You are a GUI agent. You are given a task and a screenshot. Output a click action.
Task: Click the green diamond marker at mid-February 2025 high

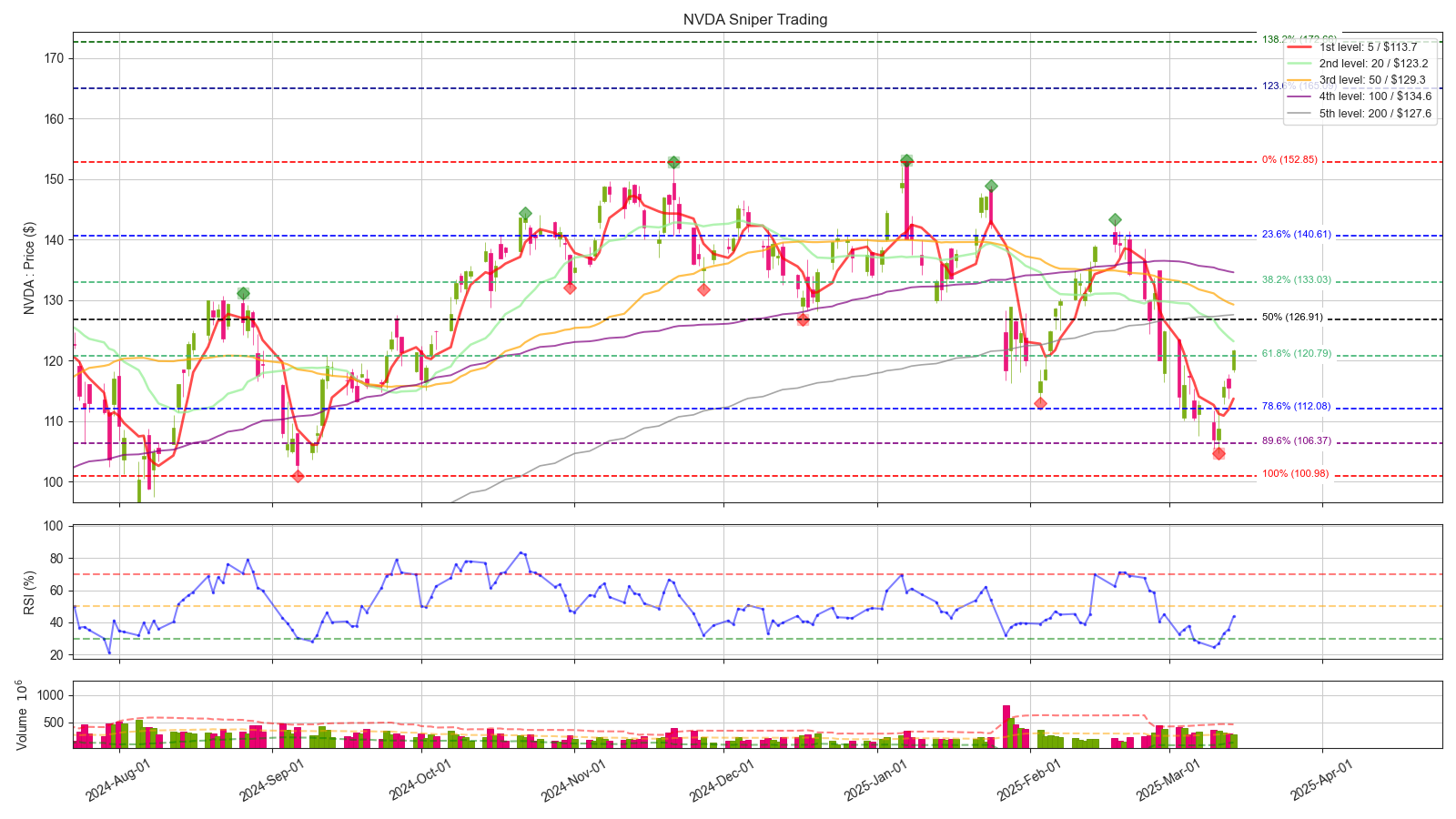click(1115, 220)
